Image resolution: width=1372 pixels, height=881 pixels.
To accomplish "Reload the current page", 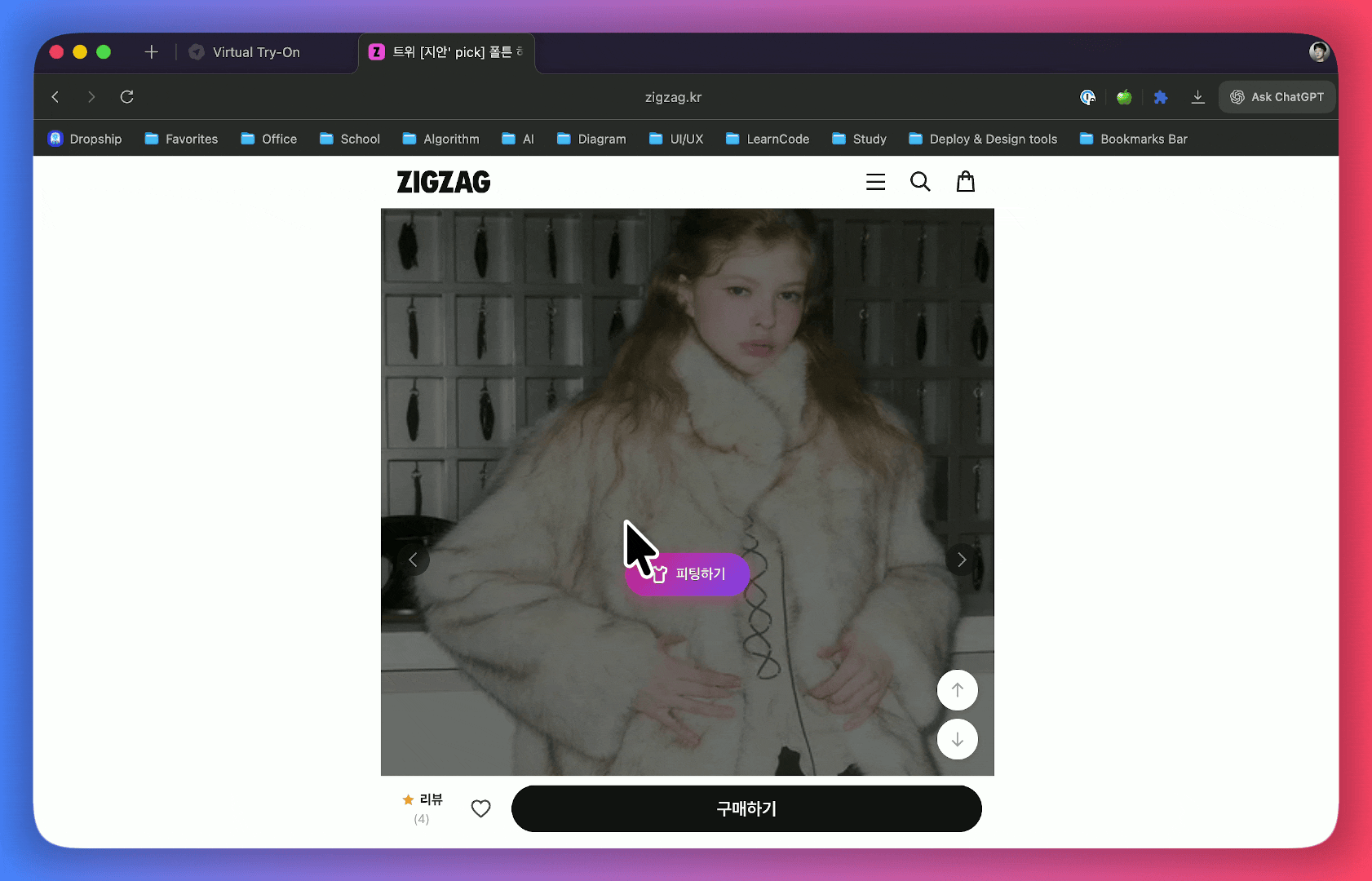I will (x=126, y=97).
